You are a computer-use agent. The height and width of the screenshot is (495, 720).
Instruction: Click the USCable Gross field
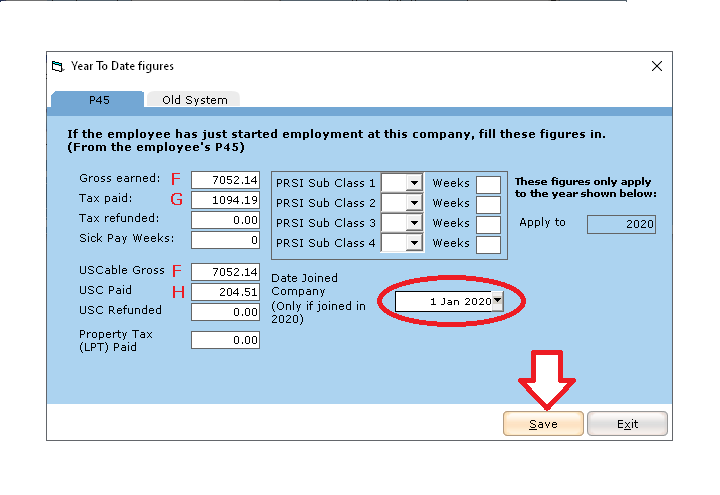point(225,272)
